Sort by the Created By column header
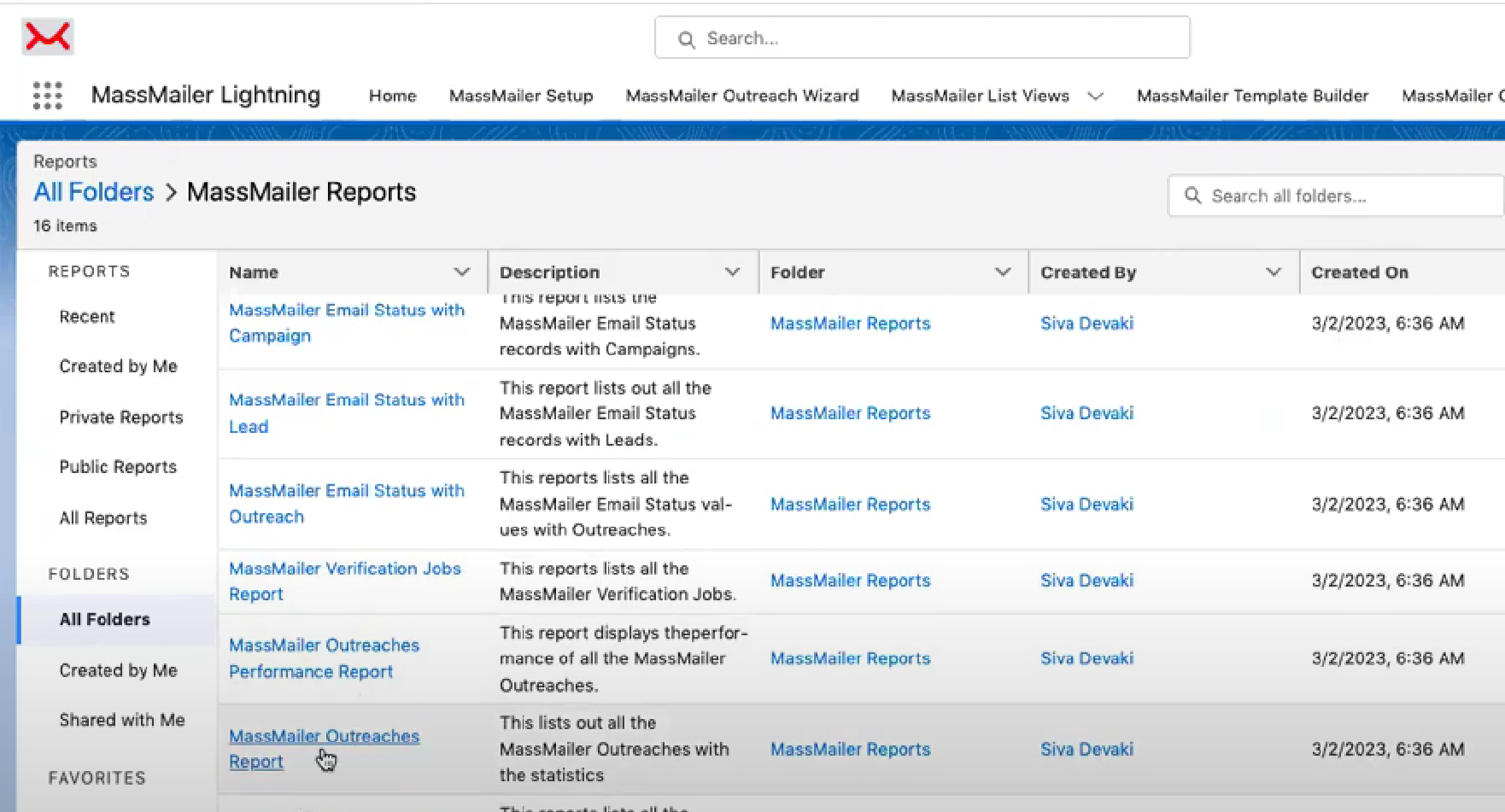This screenshot has height=812, width=1505. click(x=1088, y=272)
